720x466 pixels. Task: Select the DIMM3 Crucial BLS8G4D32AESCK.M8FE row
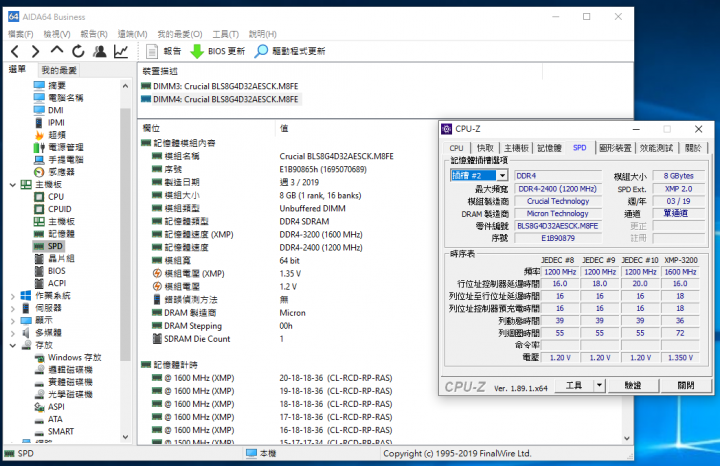click(x=225, y=86)
